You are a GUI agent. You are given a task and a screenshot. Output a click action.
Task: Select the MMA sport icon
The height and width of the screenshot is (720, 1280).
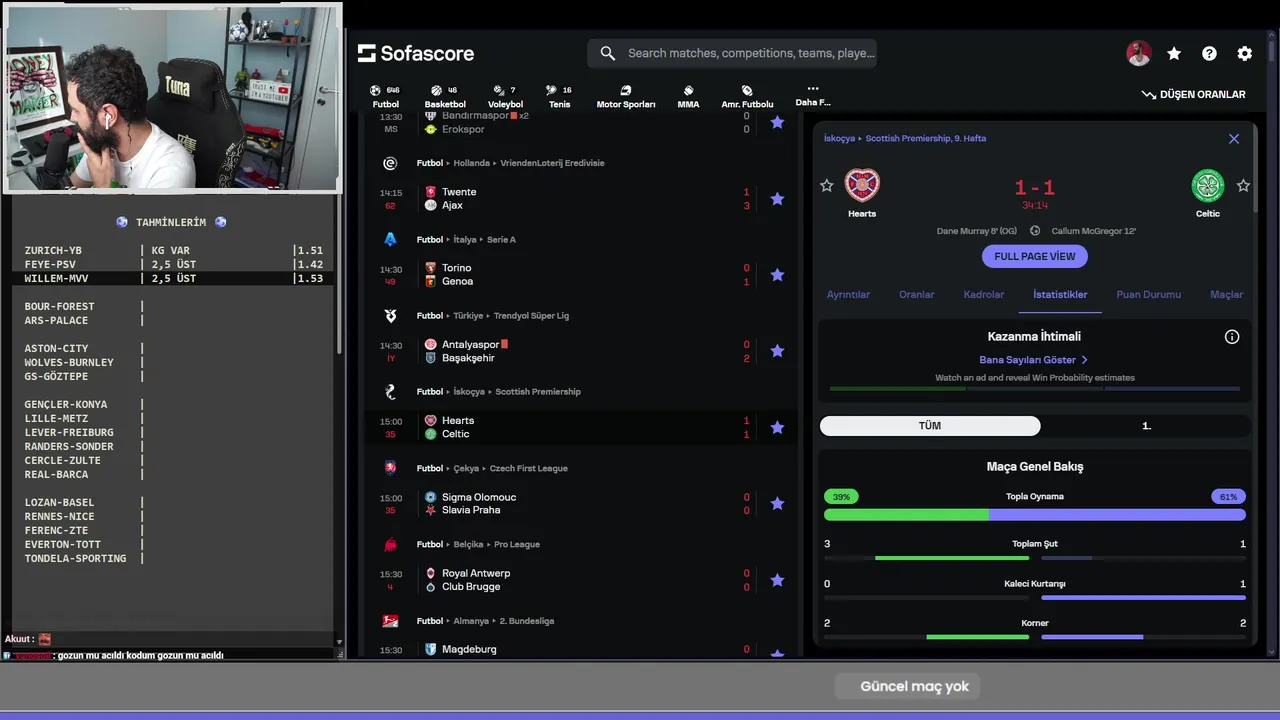(688, 90)
